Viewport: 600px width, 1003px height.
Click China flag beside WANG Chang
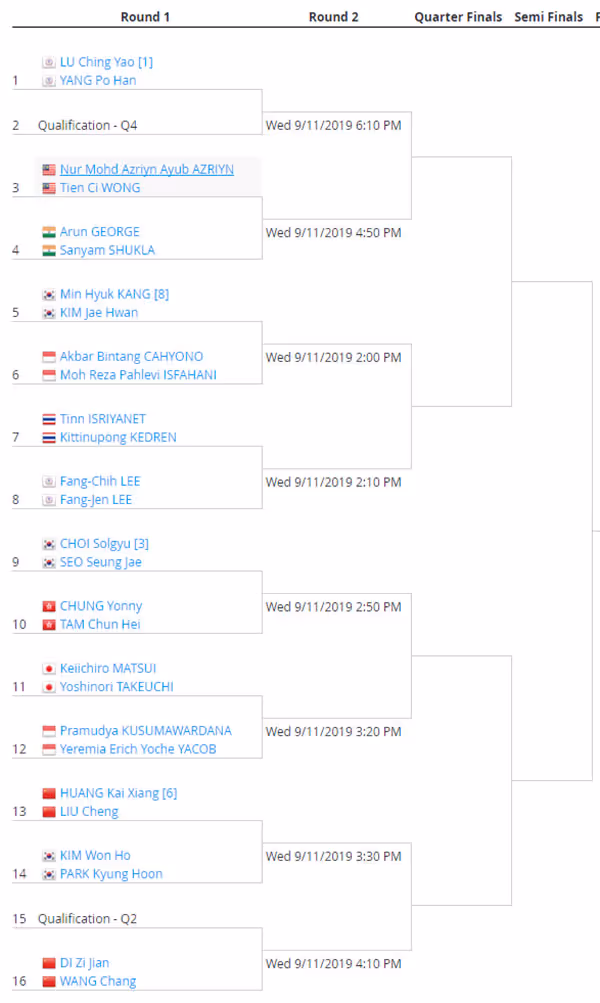click(49, 981)
